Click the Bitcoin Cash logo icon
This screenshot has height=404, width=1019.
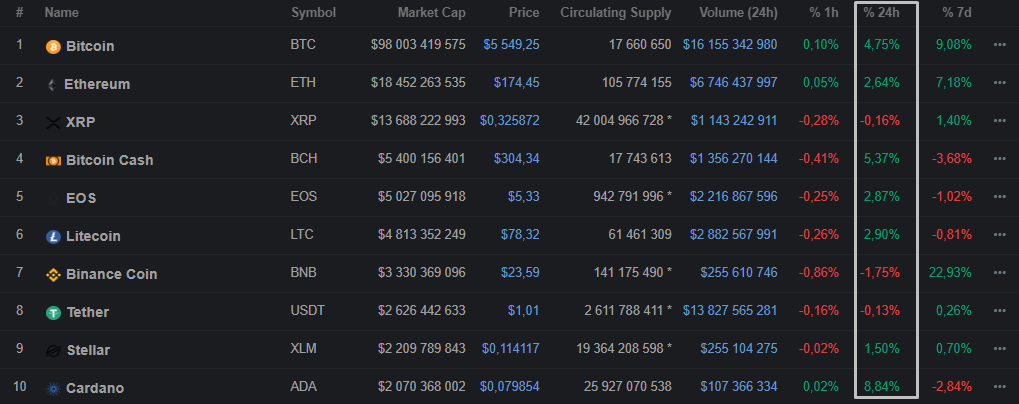(53, 161)
